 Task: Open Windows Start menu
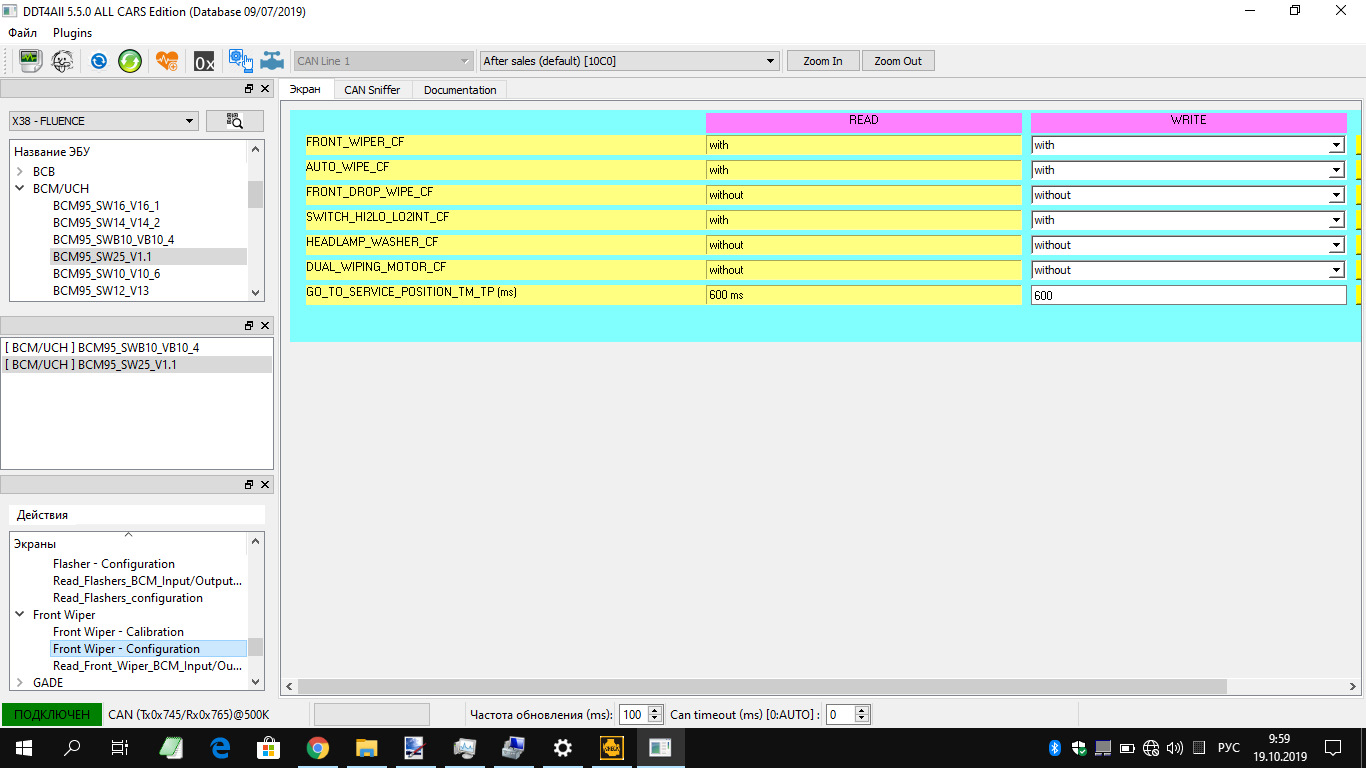click(24, 748)
